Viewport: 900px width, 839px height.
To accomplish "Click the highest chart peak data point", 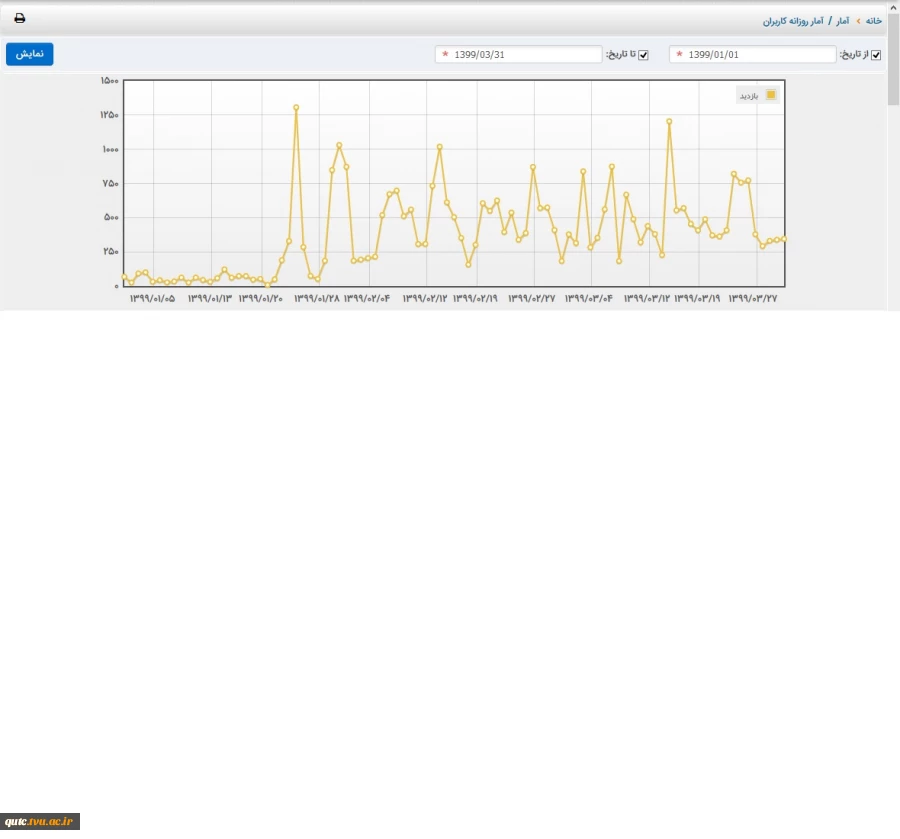I will [x=296, y=107].
